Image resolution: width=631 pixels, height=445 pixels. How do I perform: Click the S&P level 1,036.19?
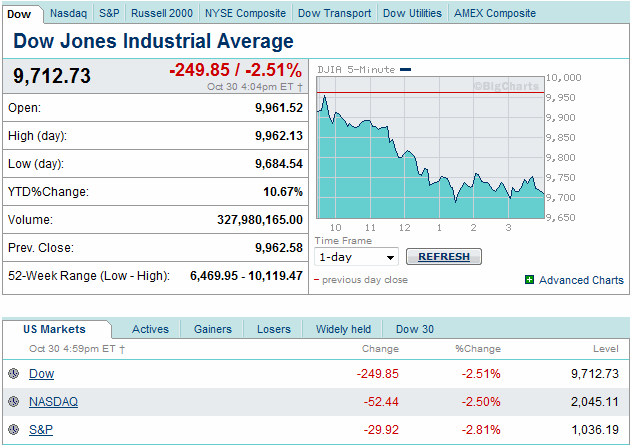(x=595, y=429)
